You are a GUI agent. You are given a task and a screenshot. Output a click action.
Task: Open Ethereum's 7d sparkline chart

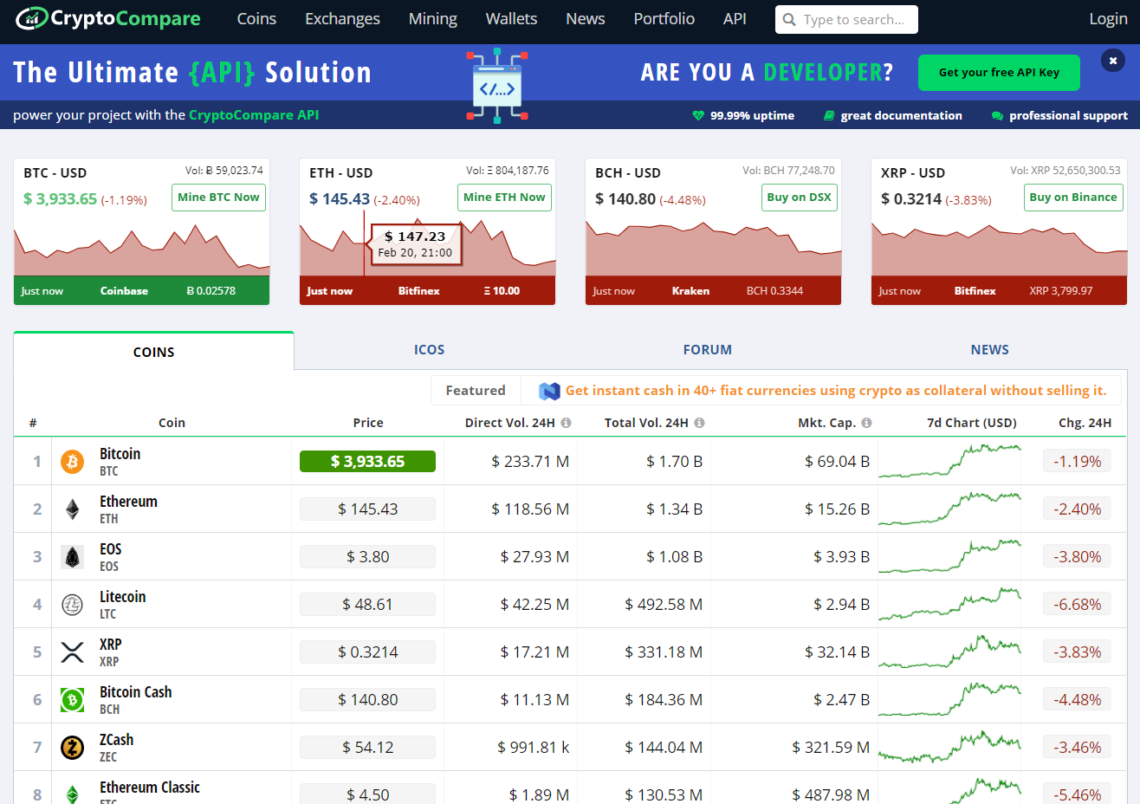coord(950,509)
